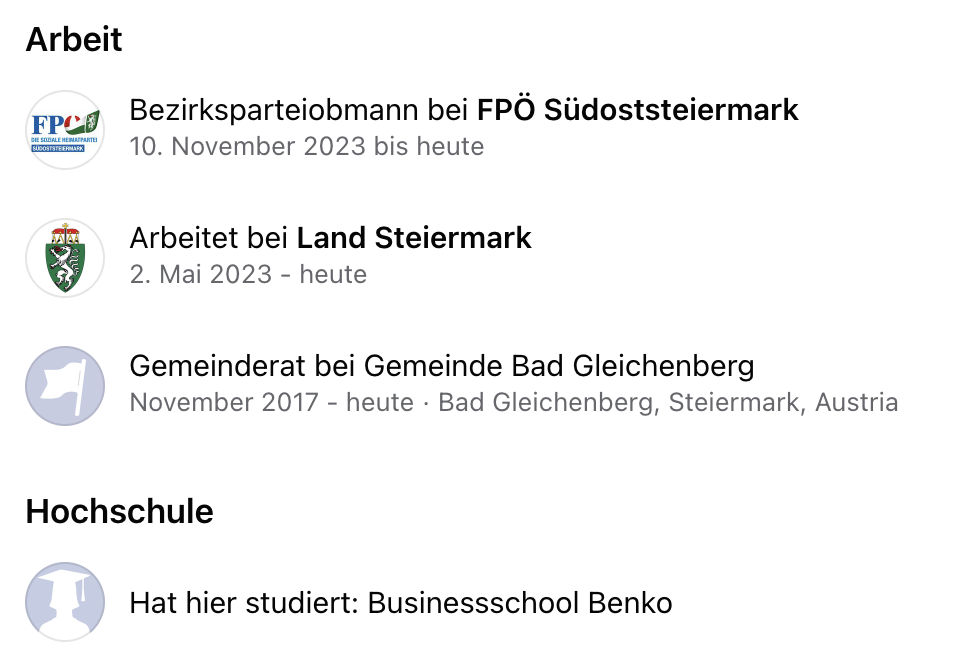The height and width of the screenshot is (672, 956).
Task: Click the Arbeitet bei text before Land Steiermark
Action: (x=209, y=238)
